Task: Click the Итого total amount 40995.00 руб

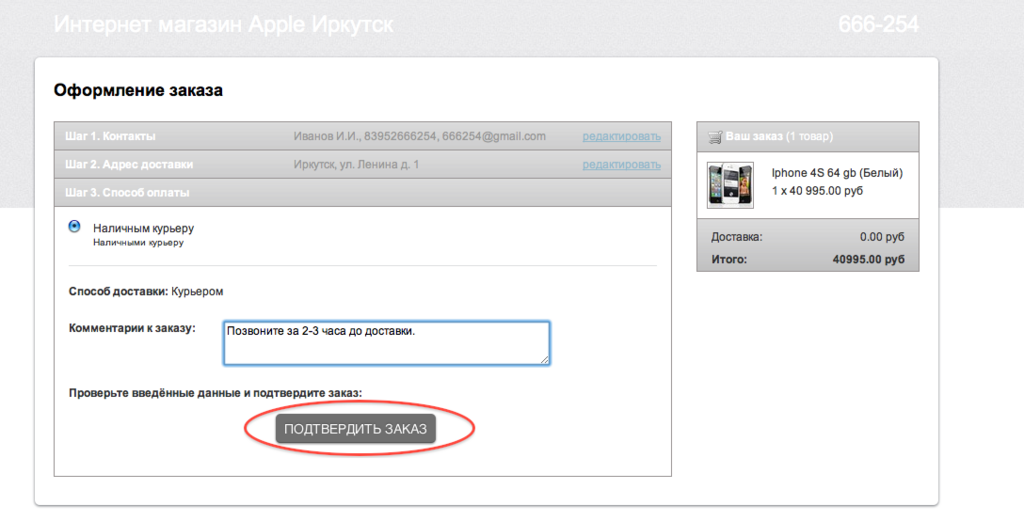Action: pyautogui.click(x=869, y=259)
